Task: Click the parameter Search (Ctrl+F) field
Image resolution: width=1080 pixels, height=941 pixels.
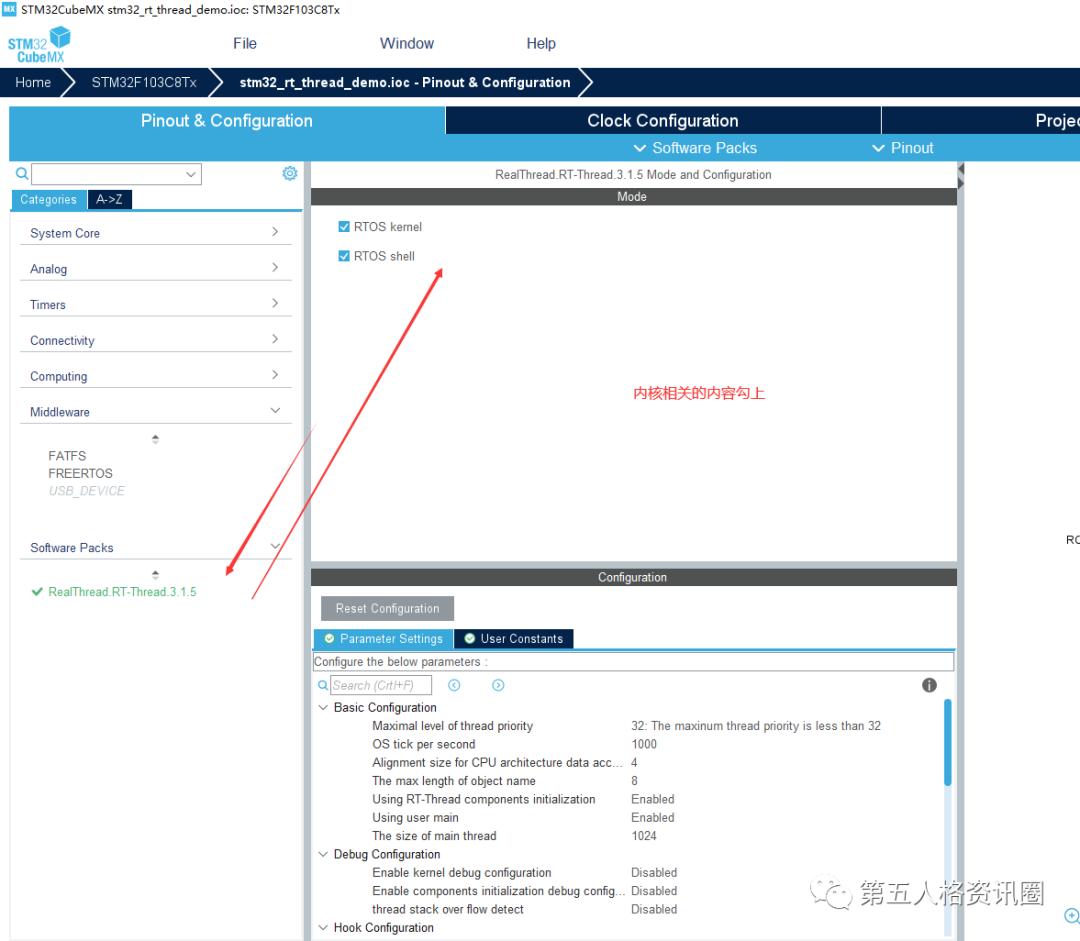Action: (x=381, y=685)
